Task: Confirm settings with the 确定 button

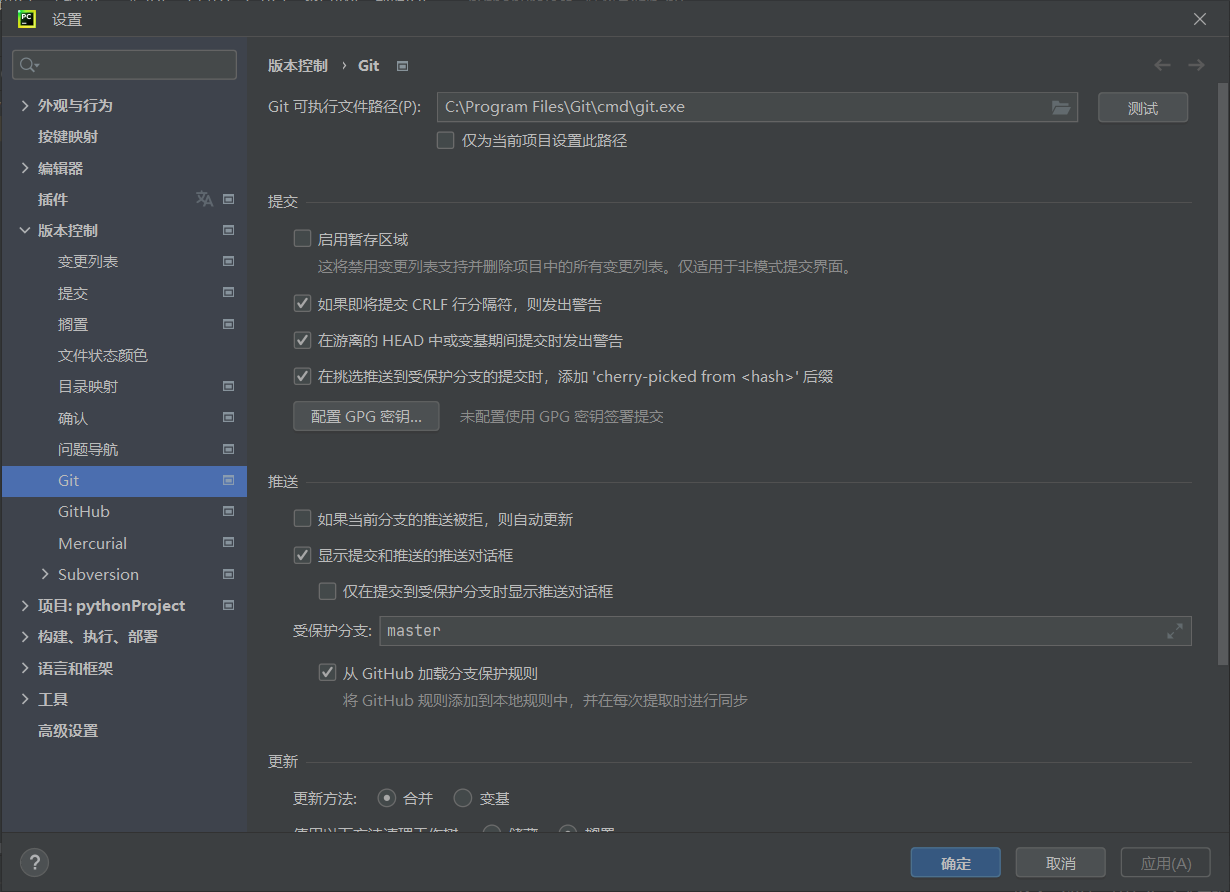Action: click(956, 863)
